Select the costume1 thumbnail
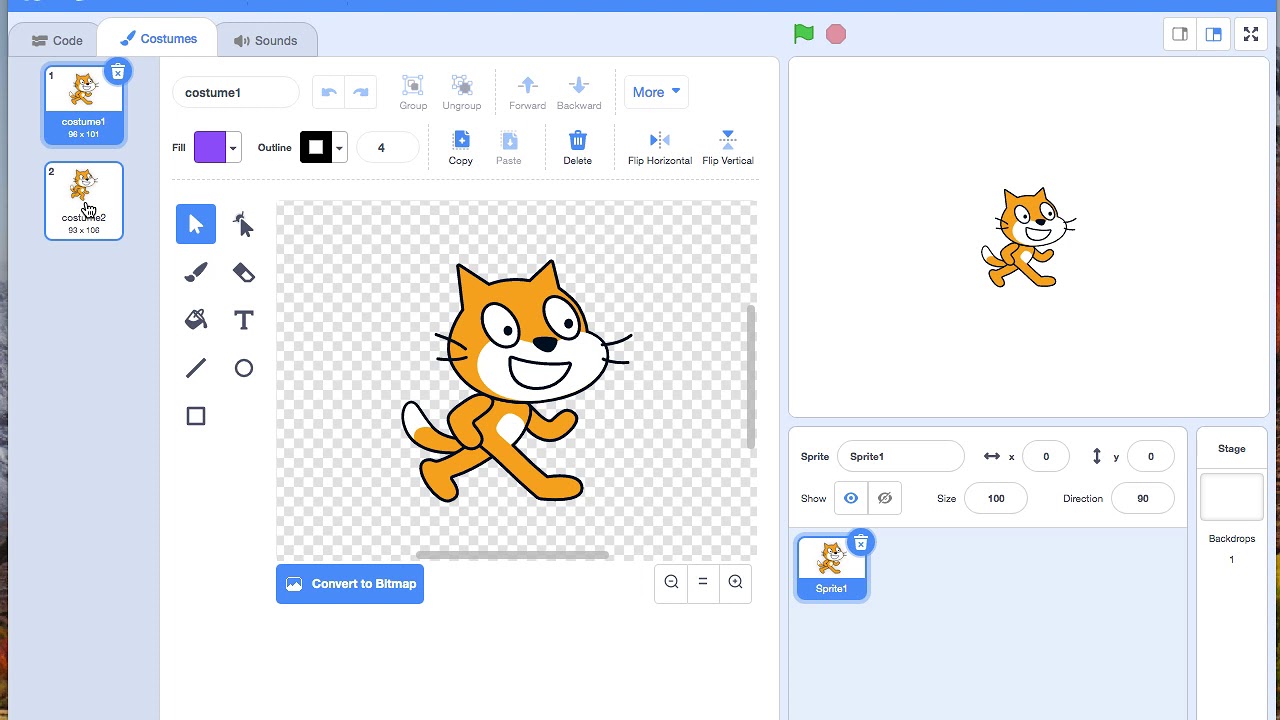Image resolution: width=1280 pixels, height=720 pixels. [84, 105]
